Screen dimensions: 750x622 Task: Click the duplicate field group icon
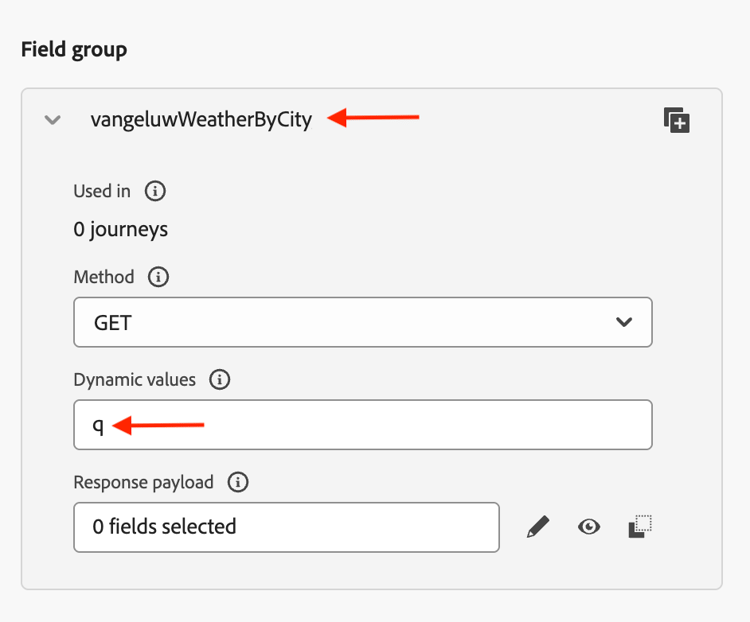[x=677, y=121]
